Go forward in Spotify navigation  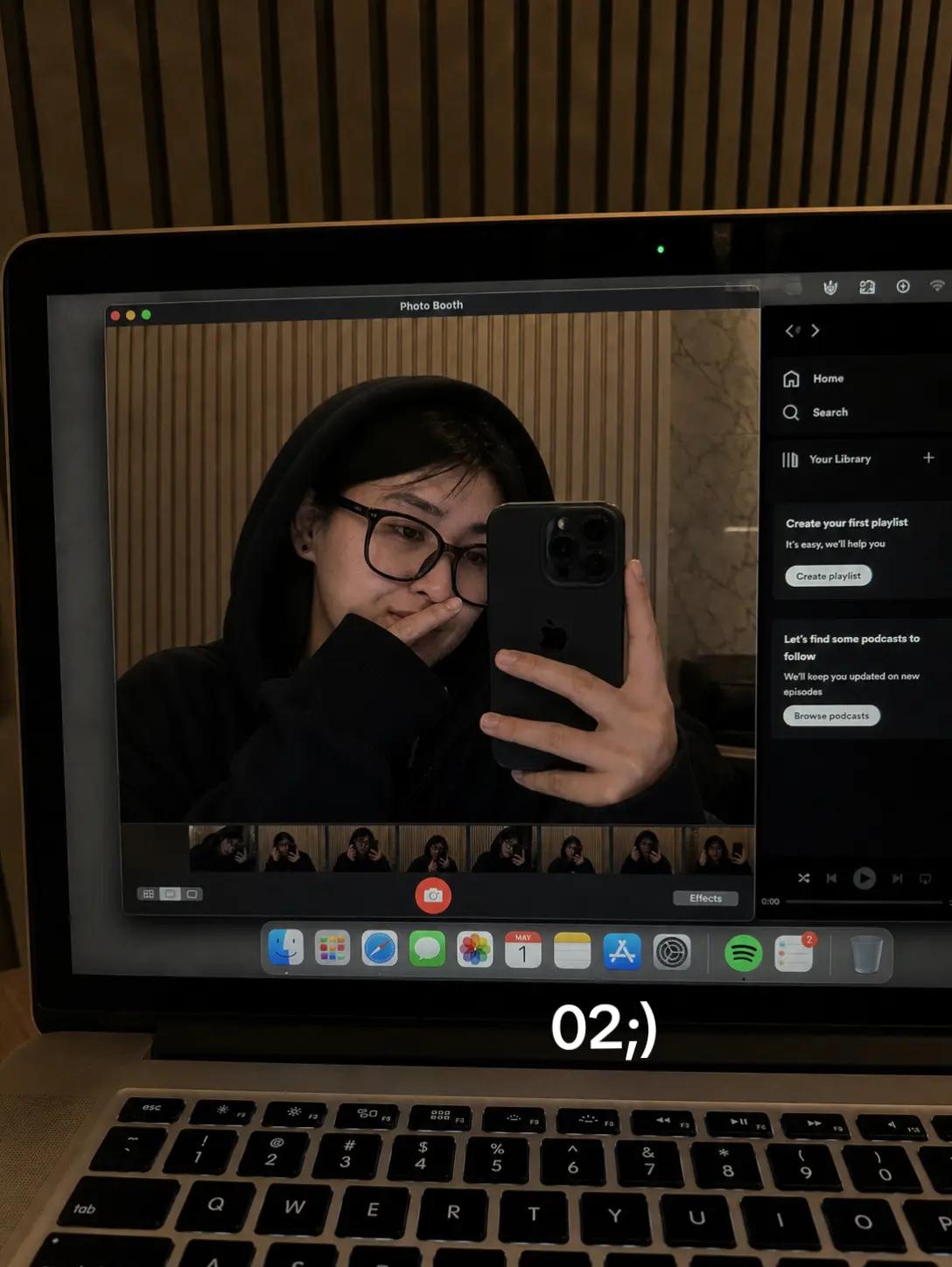pos(815,330)
